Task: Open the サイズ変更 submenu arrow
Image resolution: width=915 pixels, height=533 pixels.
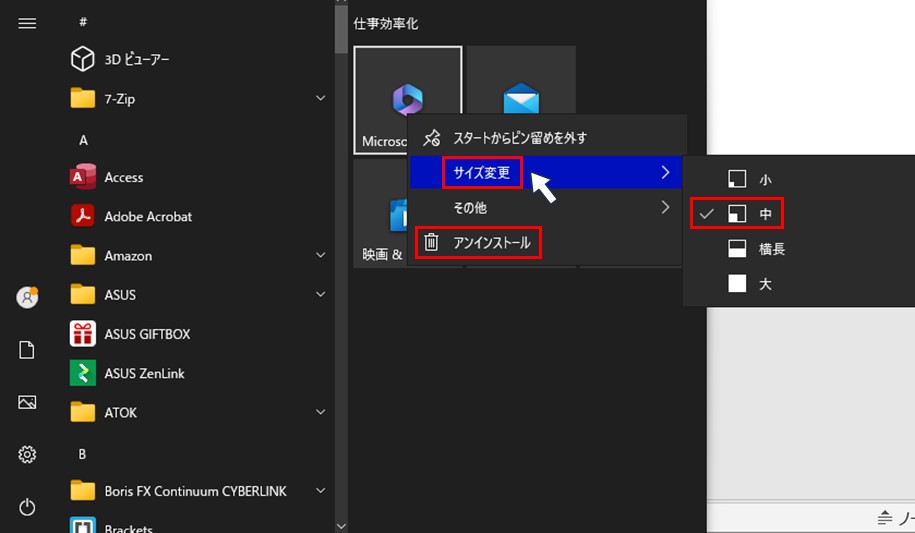Action: tap(665, 172)
